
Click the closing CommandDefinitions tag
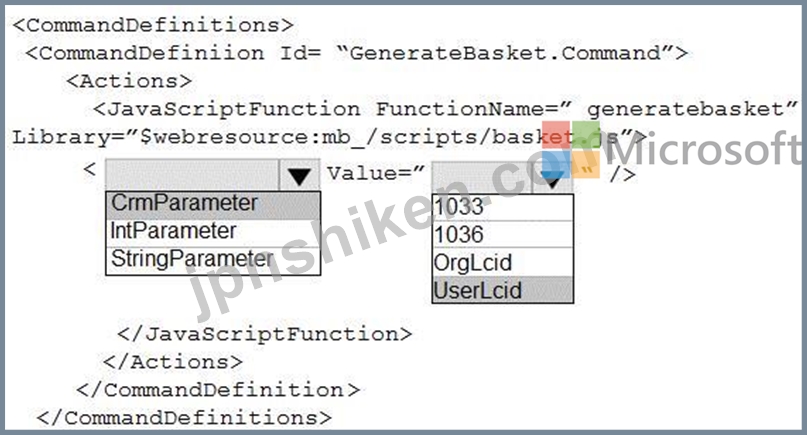pyautogui.click(x=184, y=417)
